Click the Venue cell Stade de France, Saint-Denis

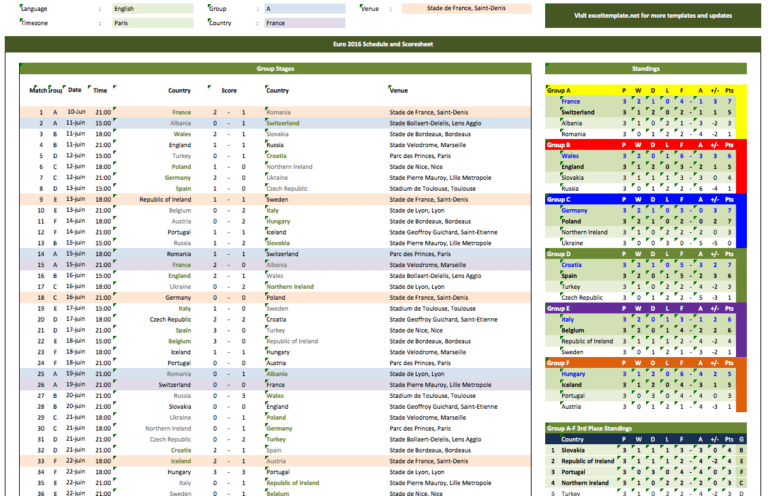(x=466, y=8)
